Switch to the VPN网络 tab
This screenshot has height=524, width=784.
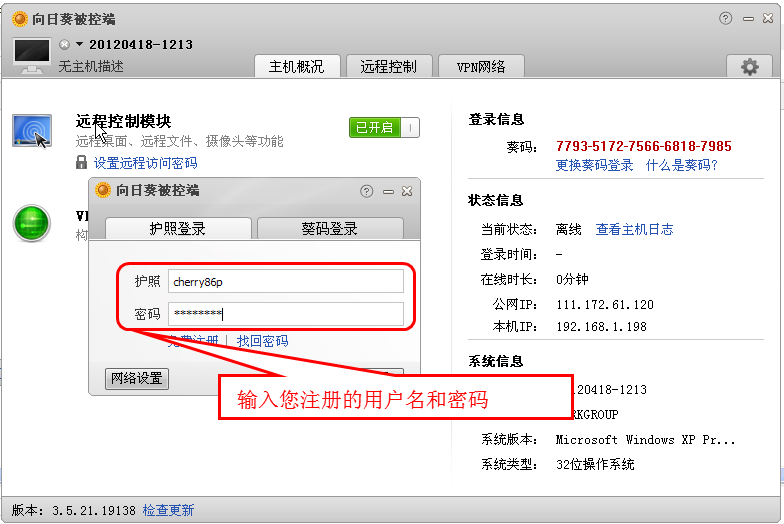pos(481,66)
